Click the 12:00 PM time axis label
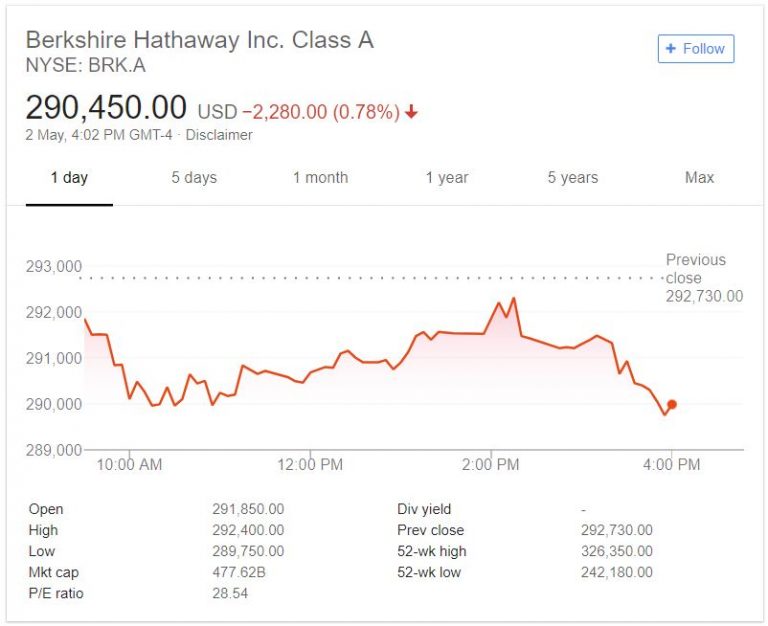Screen dimensions: 768x626 (x=310, y=465)
